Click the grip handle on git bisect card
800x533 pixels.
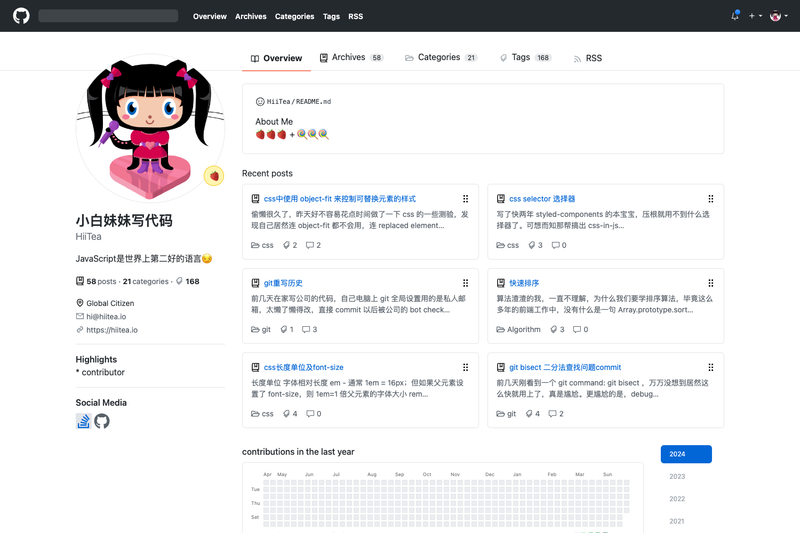point(711,367)
